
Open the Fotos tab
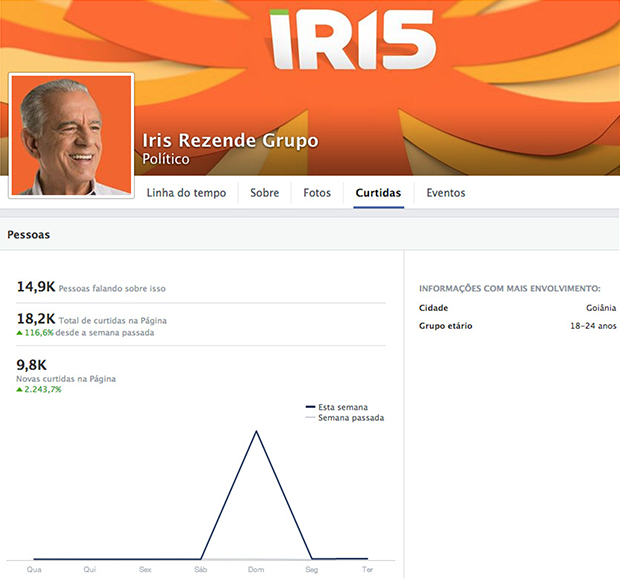click(x=317, y=193)
